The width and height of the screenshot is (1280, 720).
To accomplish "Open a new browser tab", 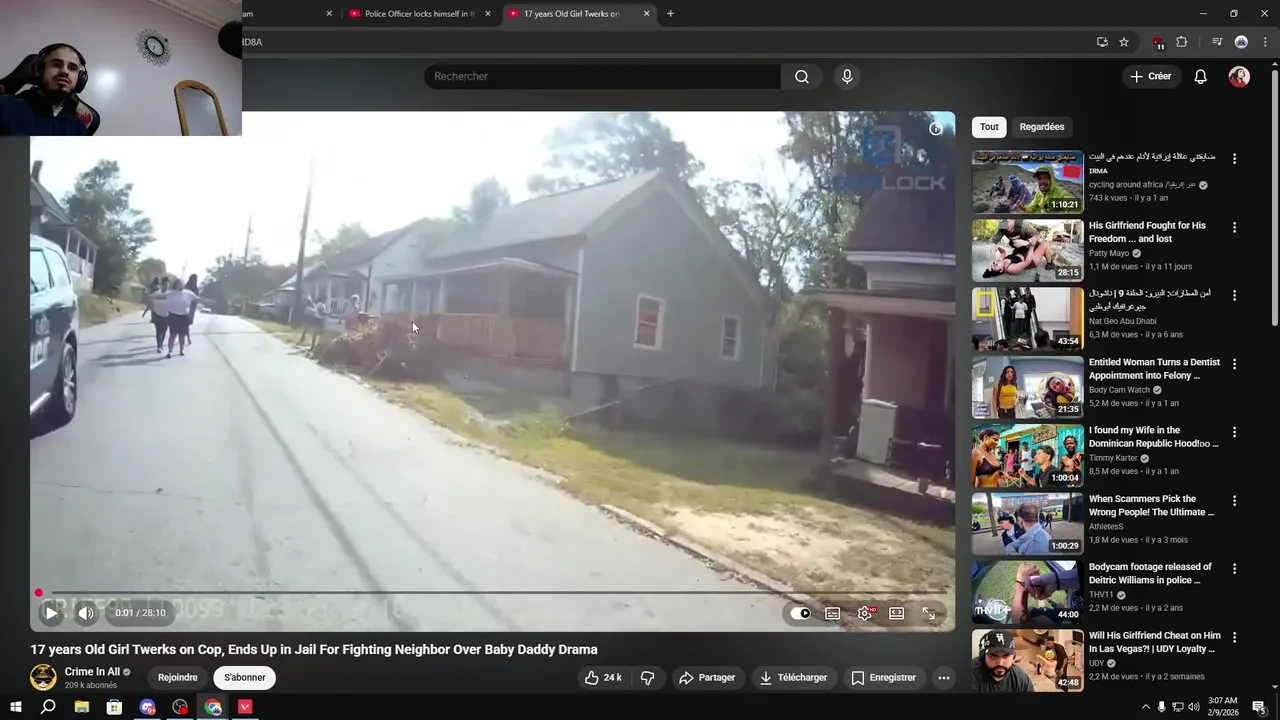I will click(x=670, y=14).
